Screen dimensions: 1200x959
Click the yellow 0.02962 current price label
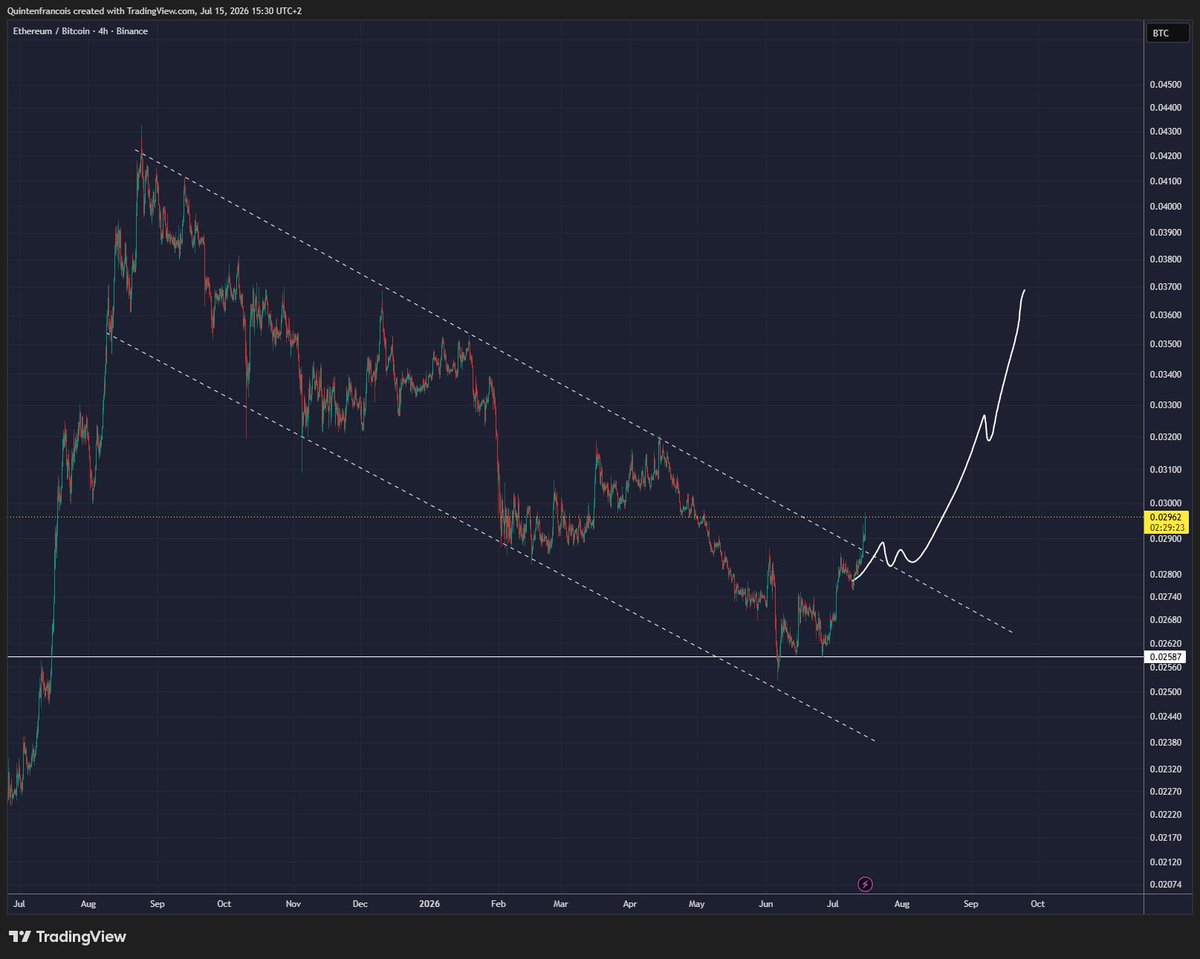click(1167, 521)
